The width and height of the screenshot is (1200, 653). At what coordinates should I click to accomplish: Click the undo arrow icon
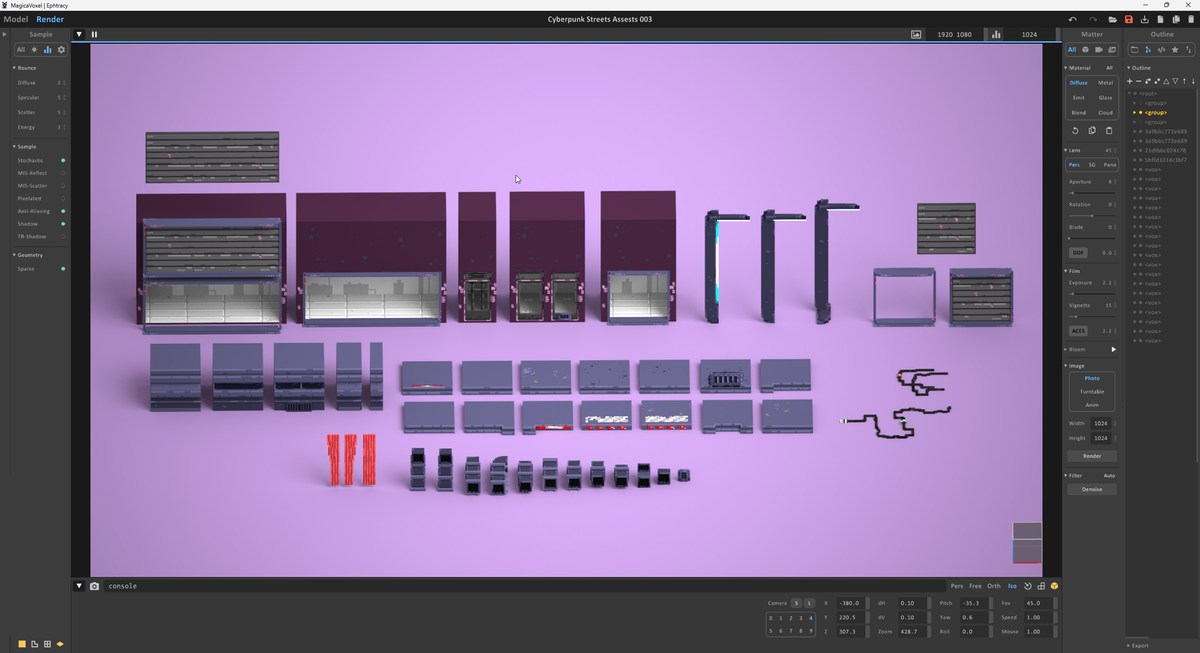pyautogui.click(x=1073, y=19)
